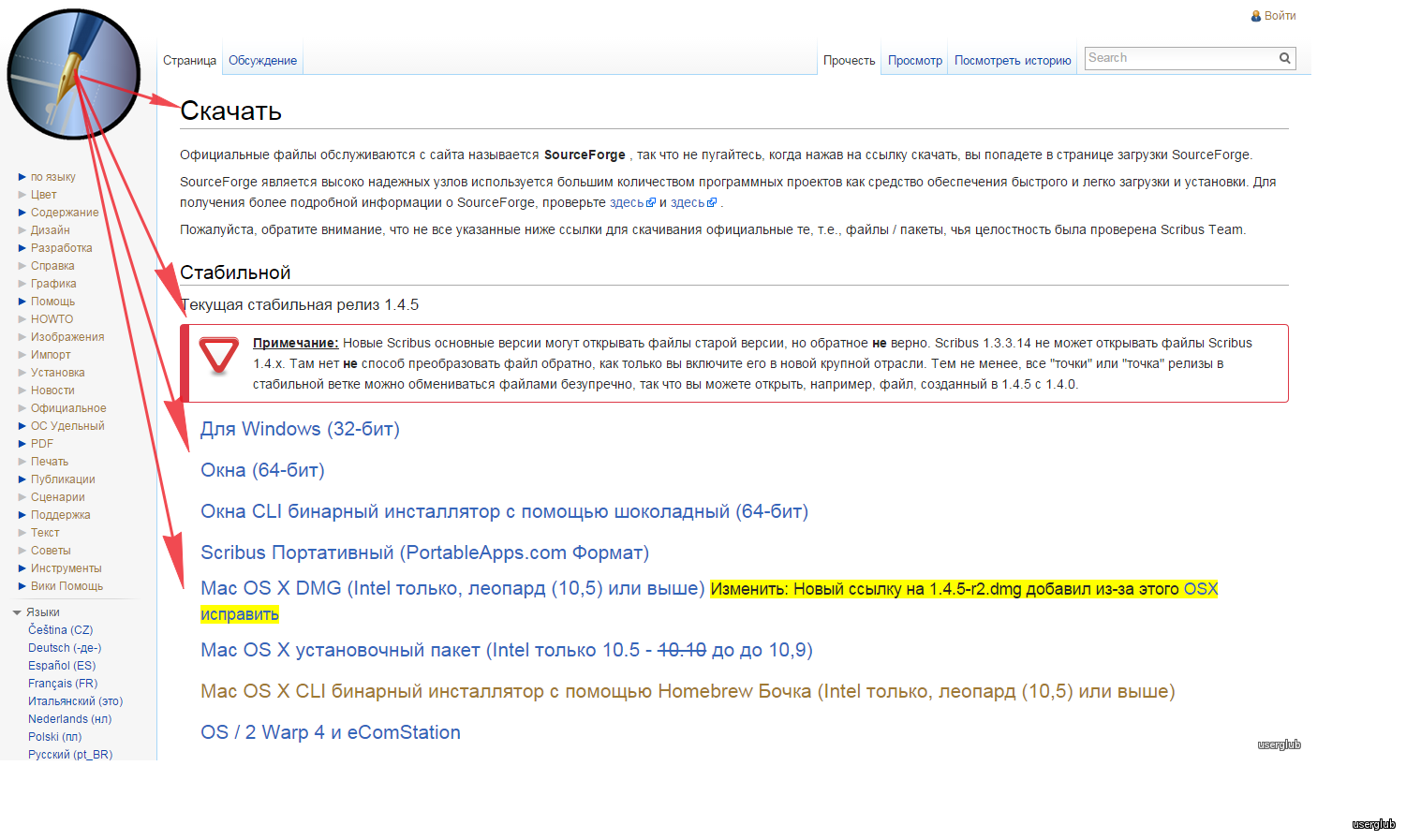Expand the Поддержка category arrow
This screenshot has width=1406, height=840.
pos(22,515)
